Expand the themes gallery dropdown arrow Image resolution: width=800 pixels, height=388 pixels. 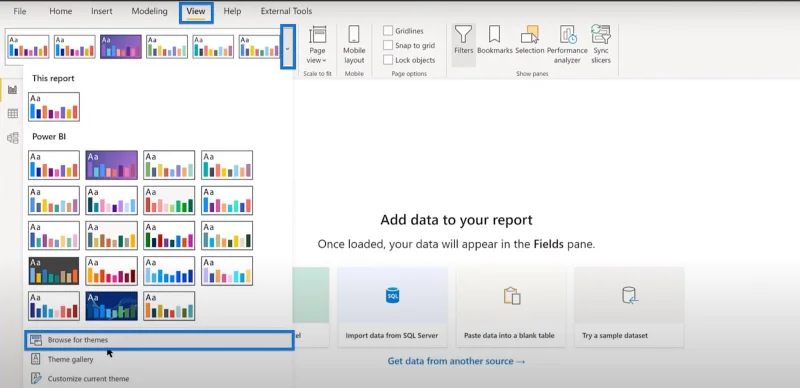point(288,47)
